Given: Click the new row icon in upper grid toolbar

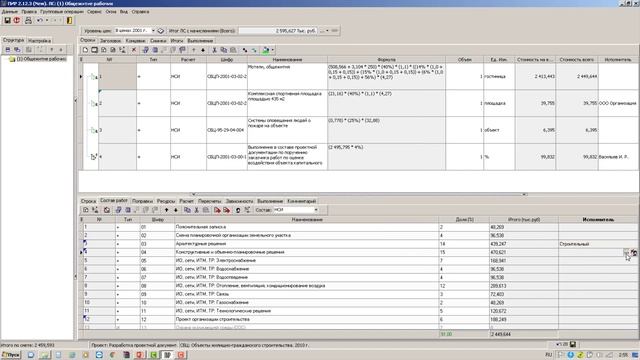Looking at the screenshot, I should click(85, 50).
